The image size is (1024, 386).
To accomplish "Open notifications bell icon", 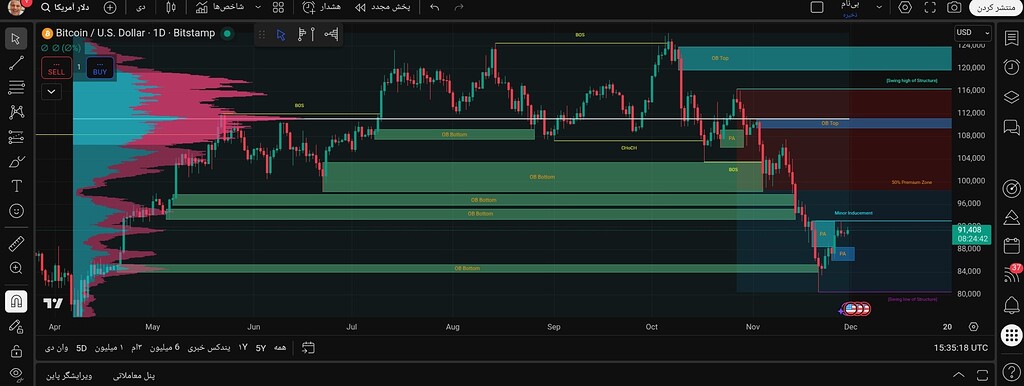I will tap(1011, 304).
